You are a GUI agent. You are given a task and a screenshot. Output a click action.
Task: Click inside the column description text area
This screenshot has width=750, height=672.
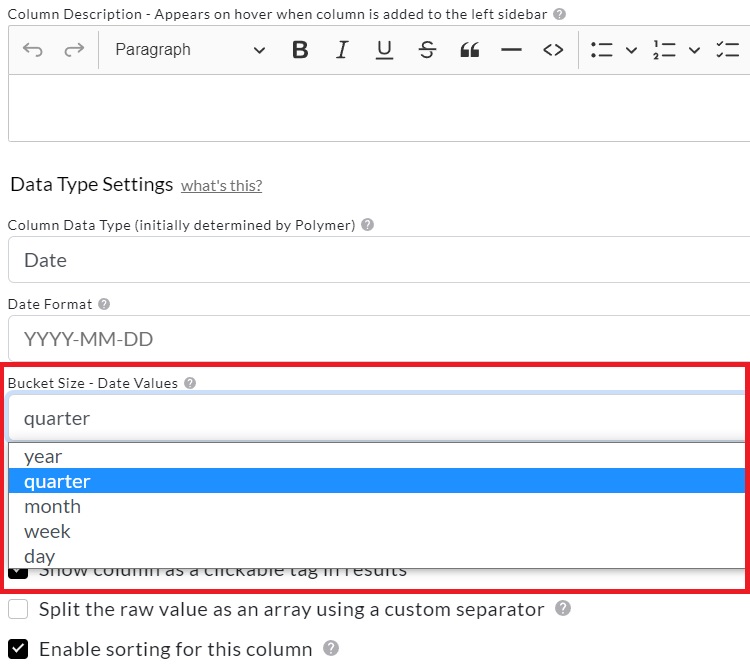tap(379, 108)
